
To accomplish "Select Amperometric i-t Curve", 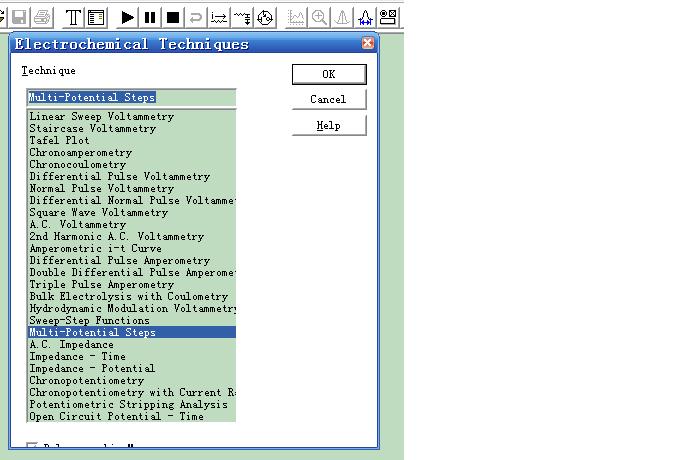I will (131, 248).
